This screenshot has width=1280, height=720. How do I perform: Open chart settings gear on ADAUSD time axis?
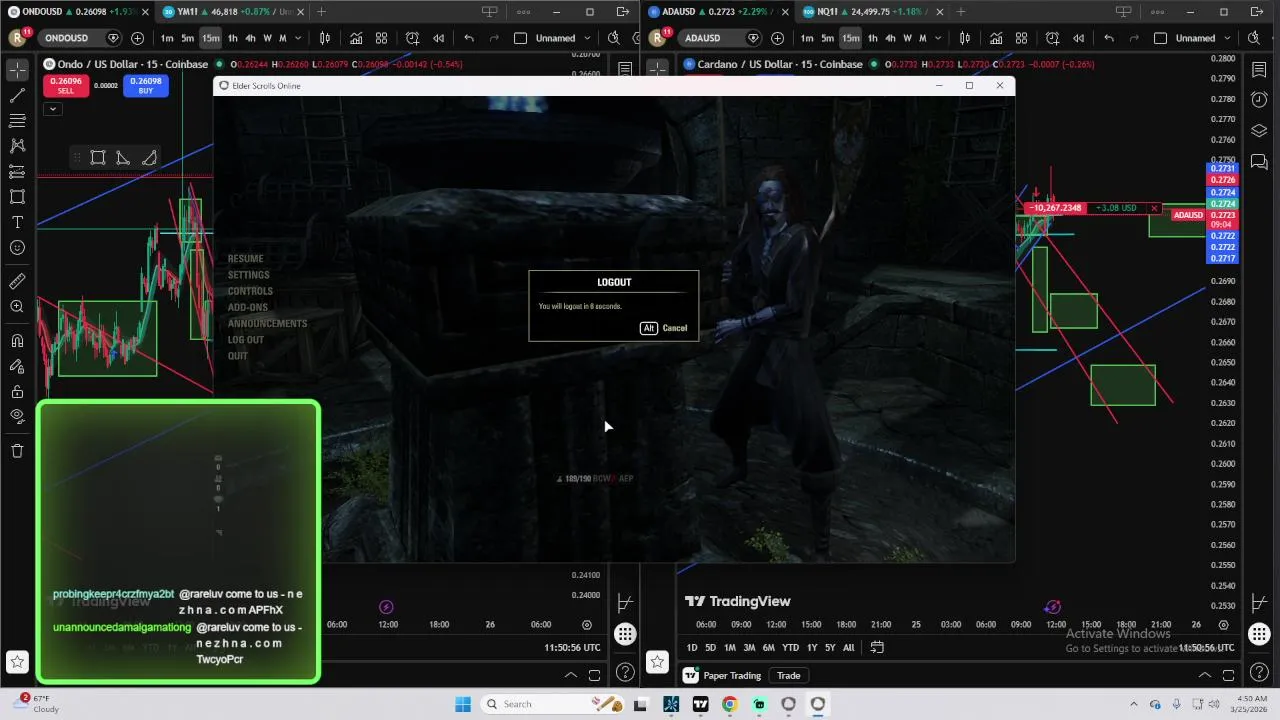[x=1223, y=625]
